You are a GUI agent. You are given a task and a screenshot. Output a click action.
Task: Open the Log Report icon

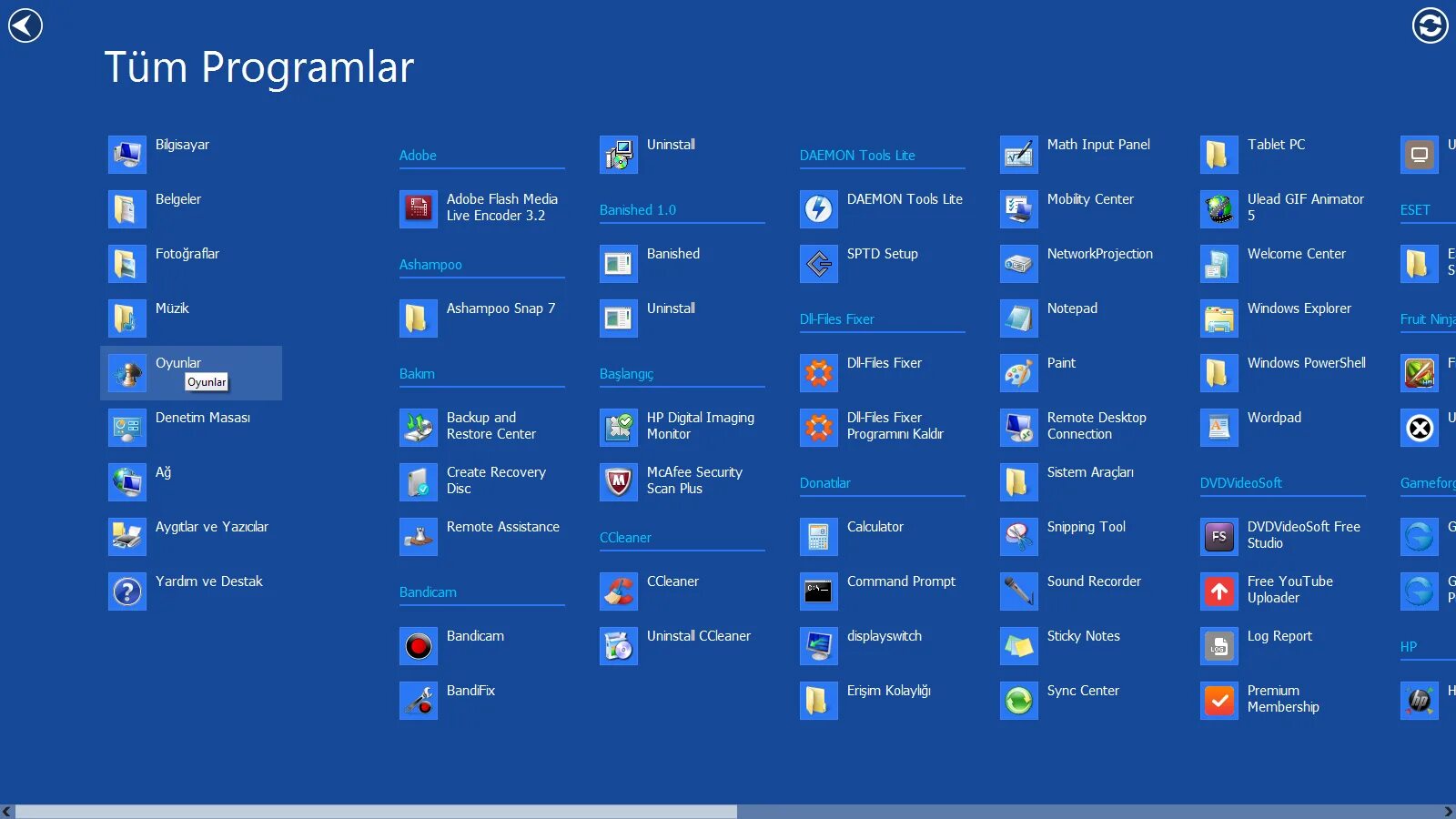1219,646
